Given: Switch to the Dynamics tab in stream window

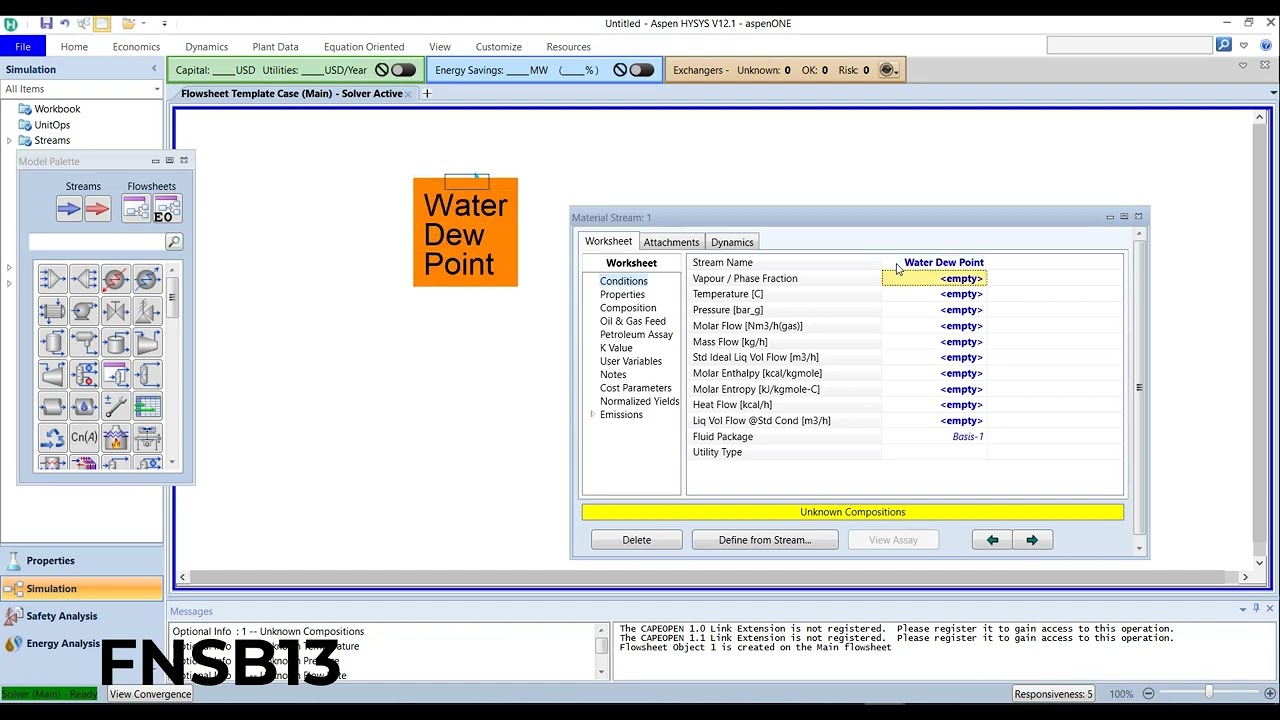Looking at the screenshot, I should coord(732,242).
